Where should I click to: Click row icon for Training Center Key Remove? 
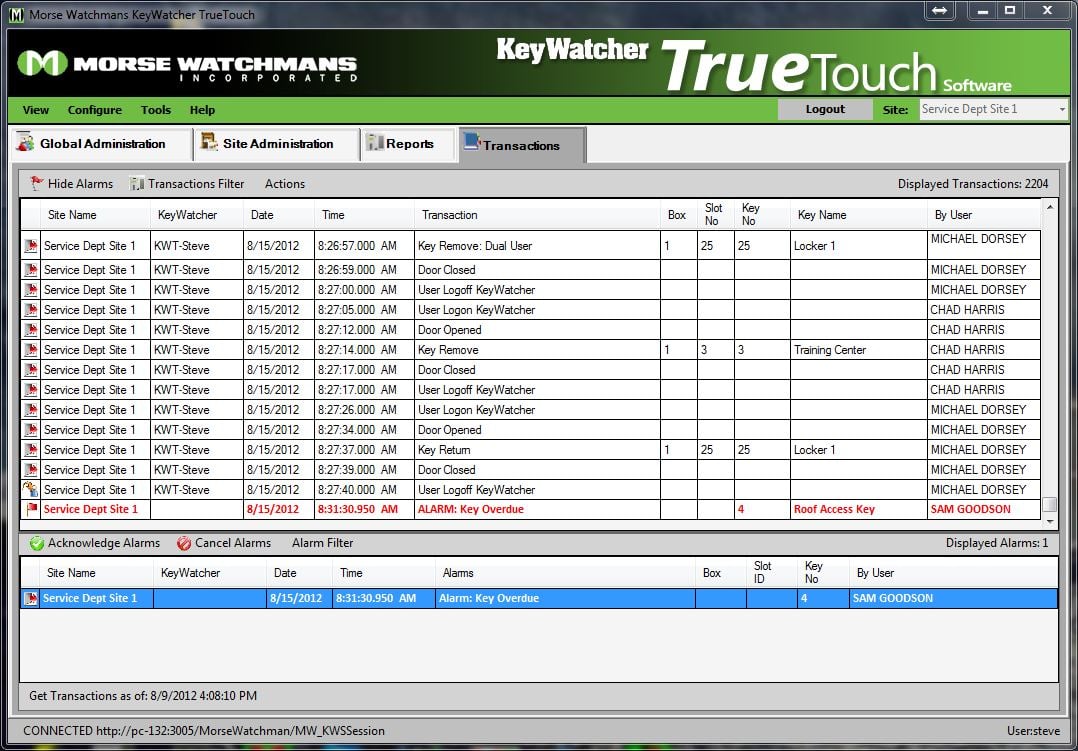point(30,349)
